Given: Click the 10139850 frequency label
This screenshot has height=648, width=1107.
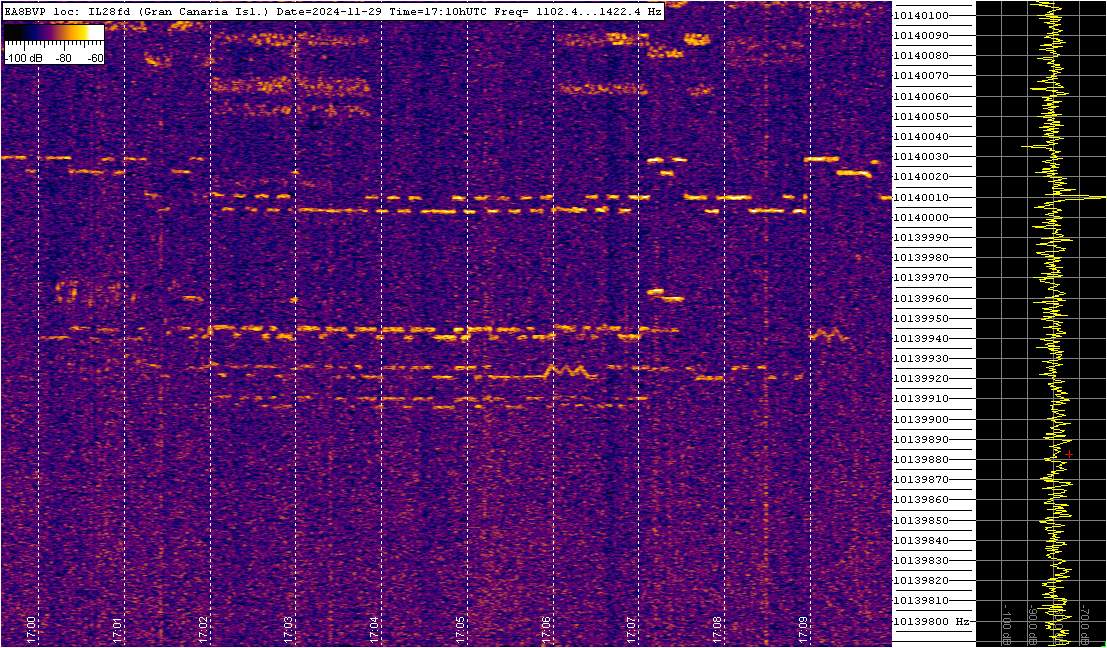Looking at the screenshot, I should coord(921,520).
